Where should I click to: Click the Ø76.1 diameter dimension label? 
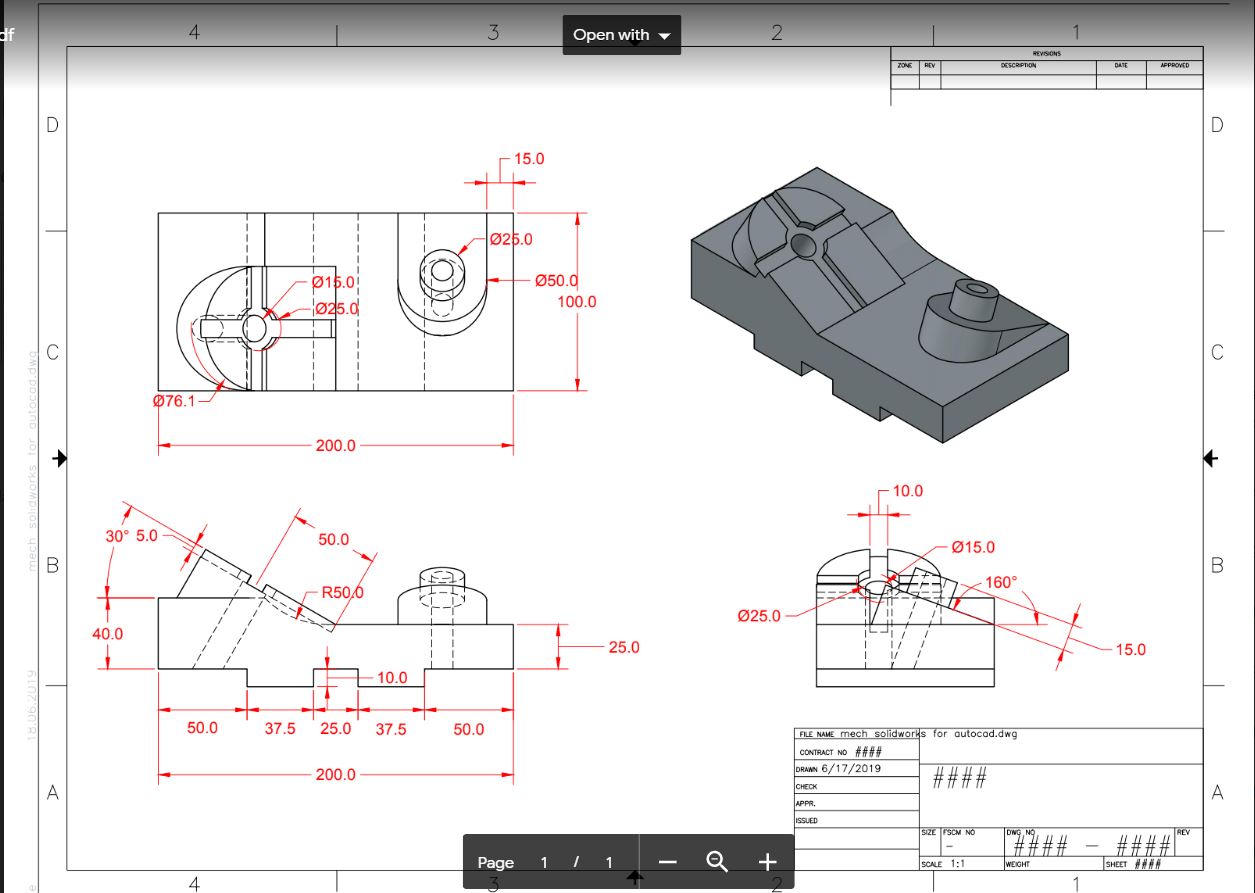coord(175,402)
